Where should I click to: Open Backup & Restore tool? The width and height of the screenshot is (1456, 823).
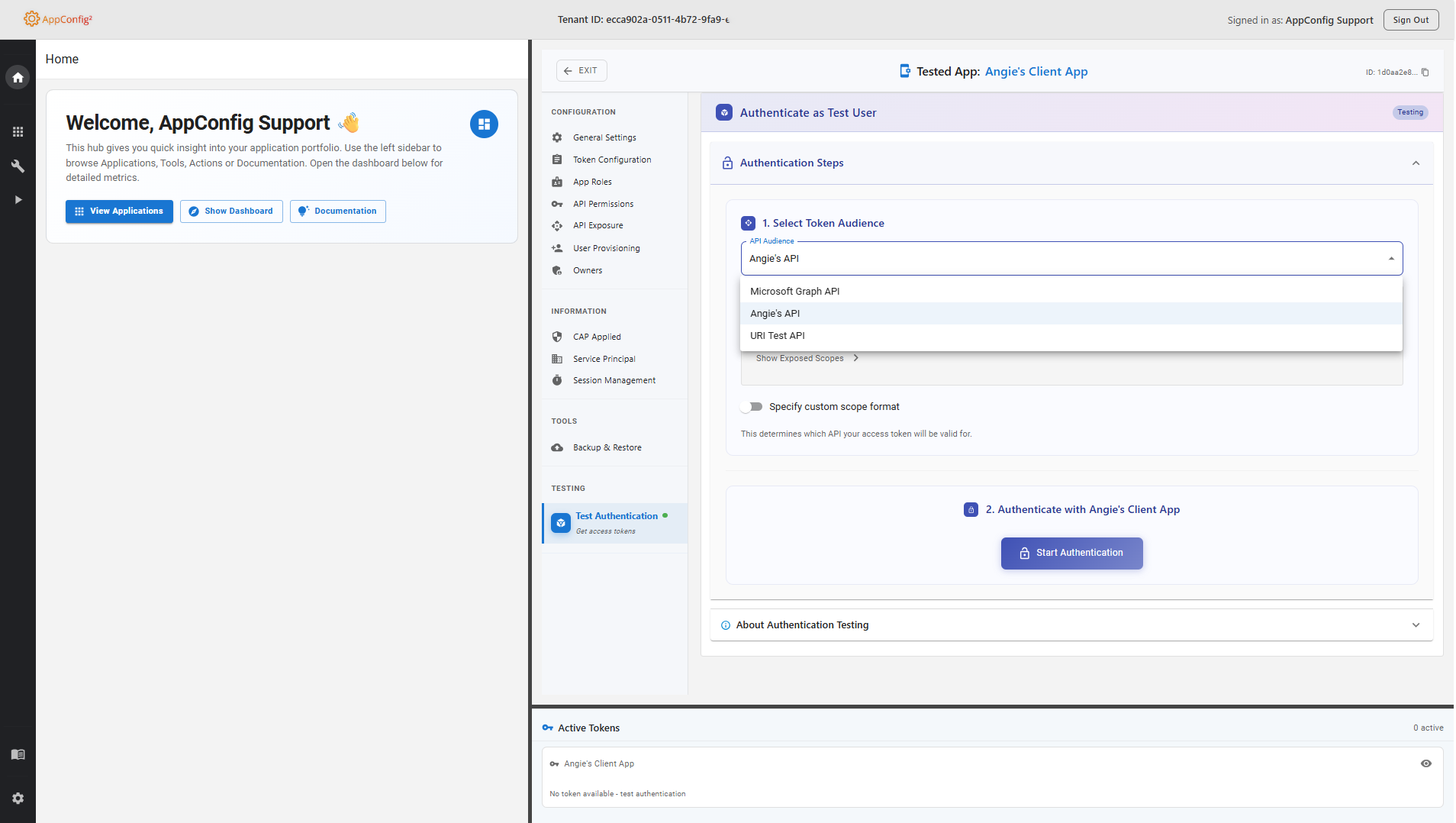coord(607,447)
